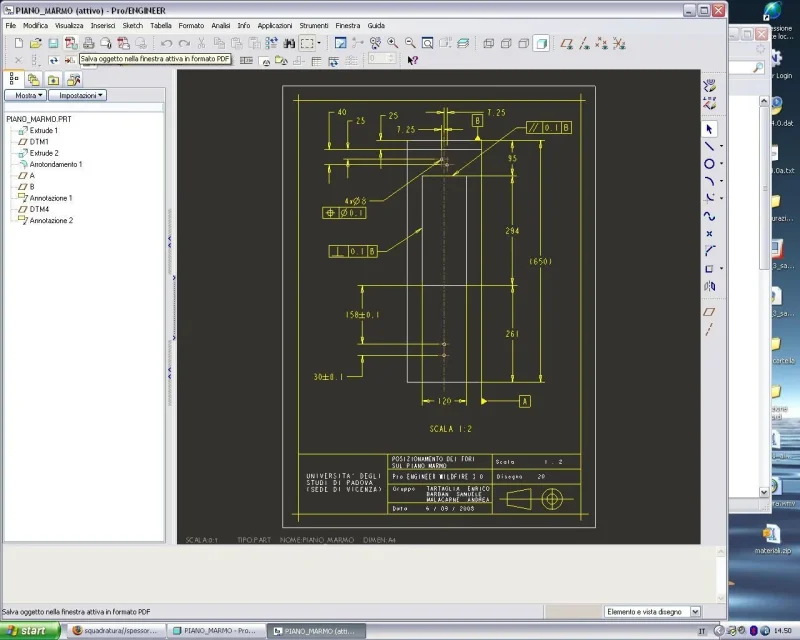Click the background window's vertical scrollbar down arrow
The width and height of the screenshot is (800, 640).
(x=764, y=493)
